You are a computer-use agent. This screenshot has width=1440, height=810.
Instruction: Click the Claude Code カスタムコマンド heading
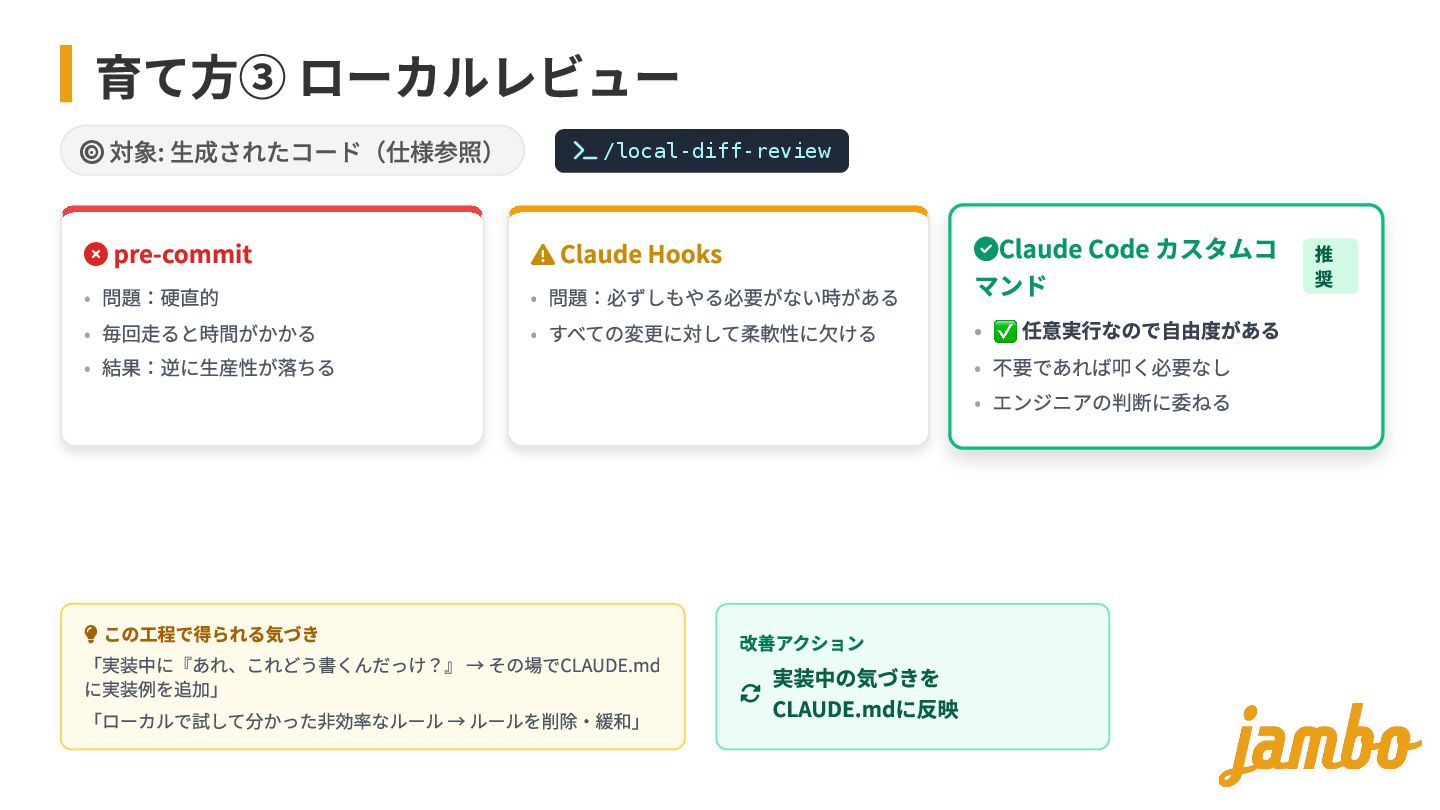(x=1126, y=267)
